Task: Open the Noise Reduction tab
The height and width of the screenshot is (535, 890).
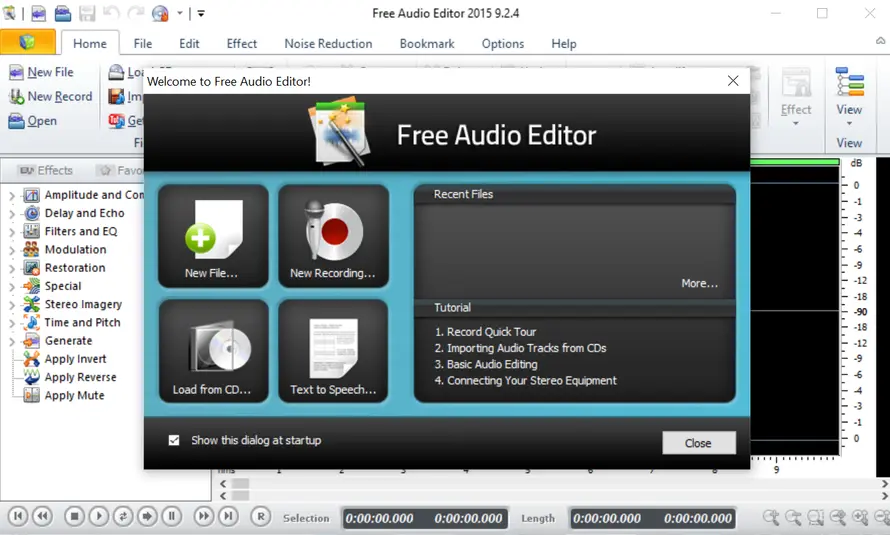Action: pos(328,44)
